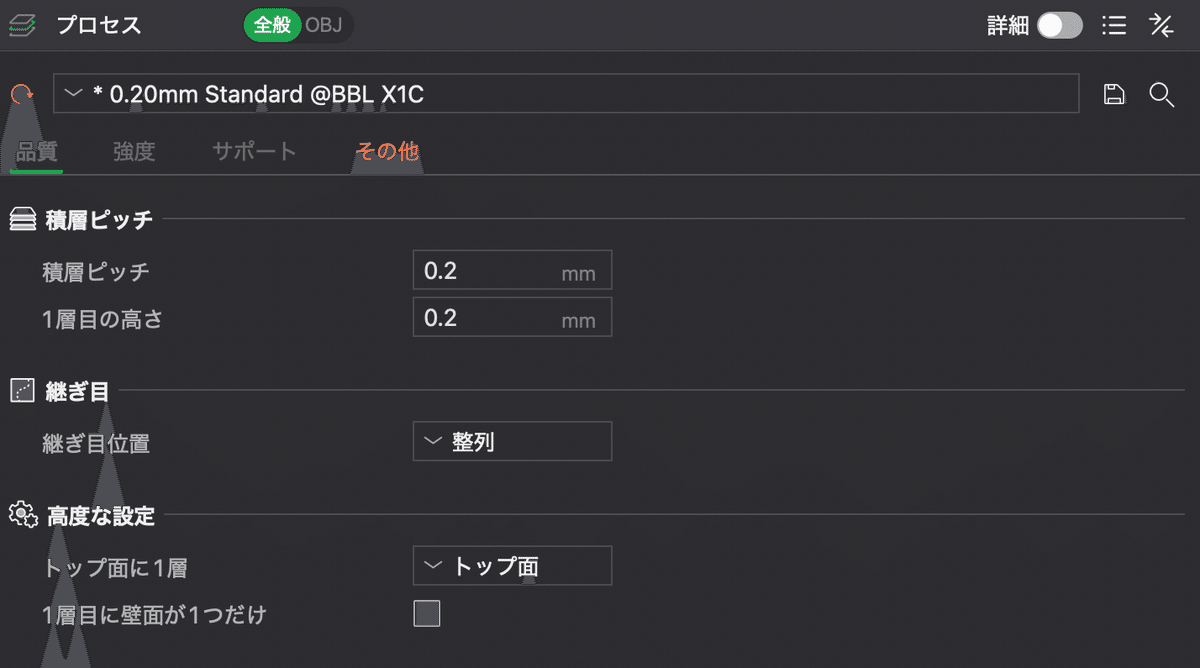Open the settings search with the magnifier icon
The image size is (1200, 668).
pyautogui.click(x=1162, y=94)
